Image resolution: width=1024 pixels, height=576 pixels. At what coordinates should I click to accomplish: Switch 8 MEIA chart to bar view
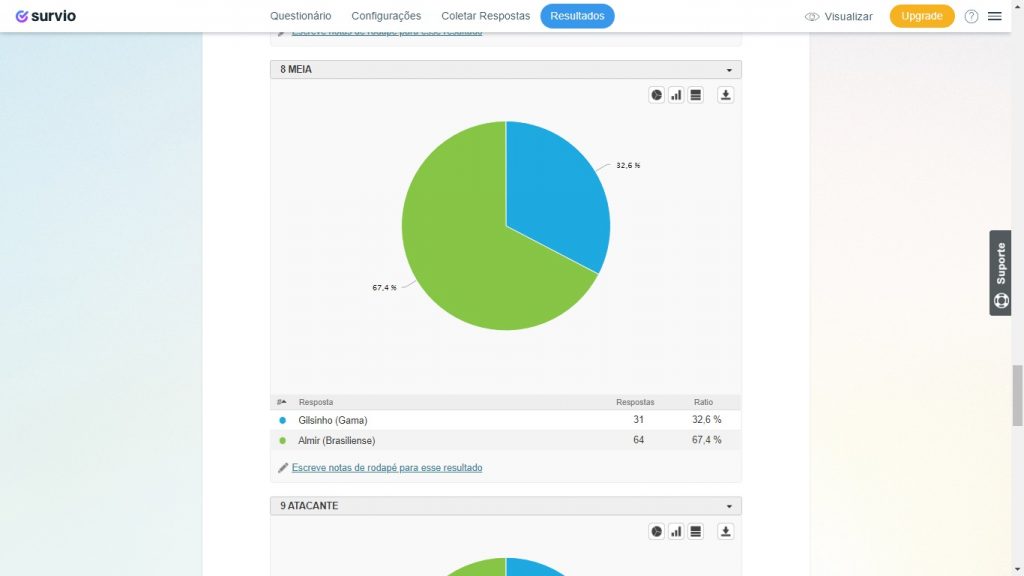coord(676,95)
